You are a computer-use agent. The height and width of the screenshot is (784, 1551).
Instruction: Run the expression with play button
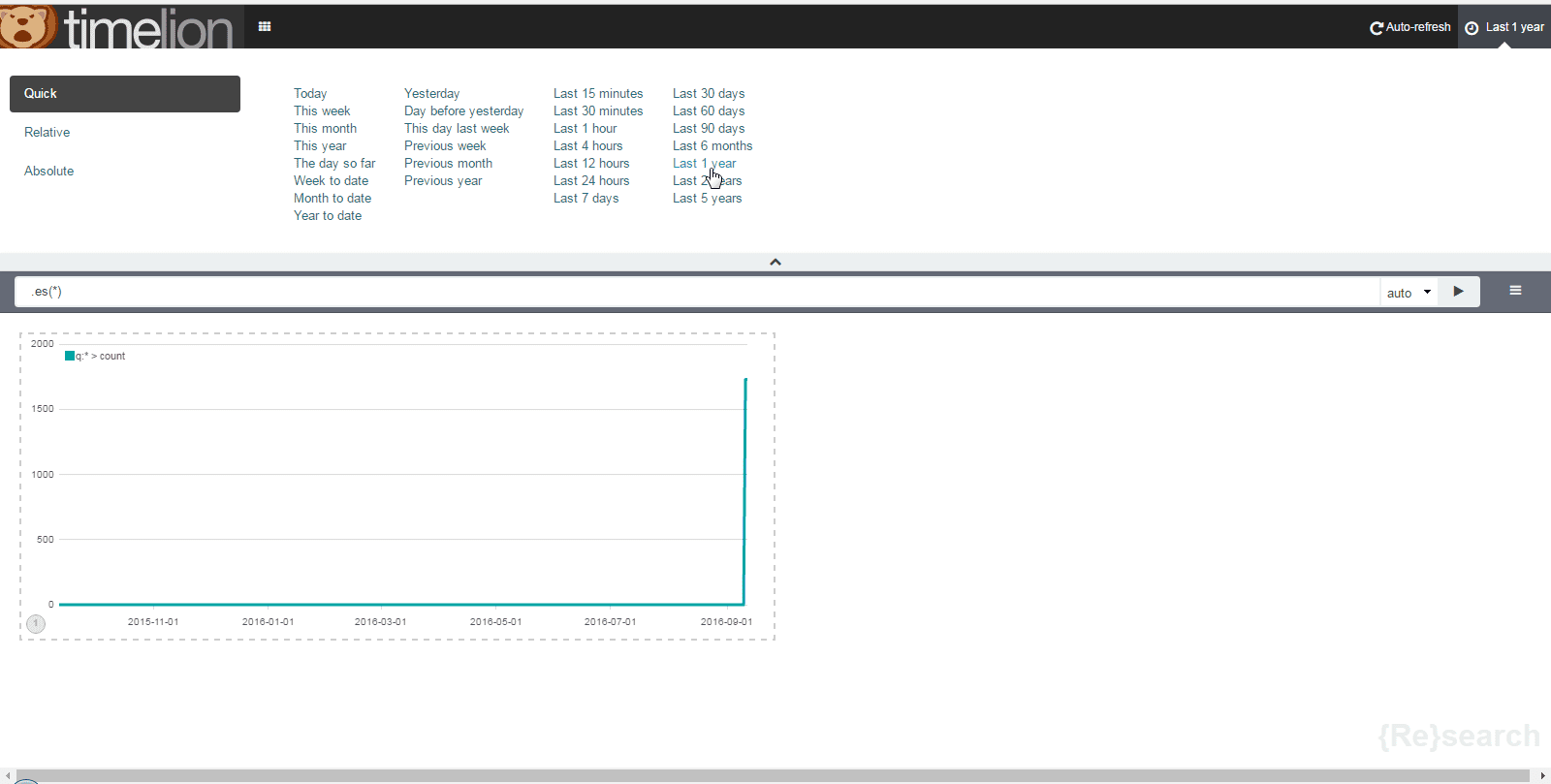(1459, 292)
